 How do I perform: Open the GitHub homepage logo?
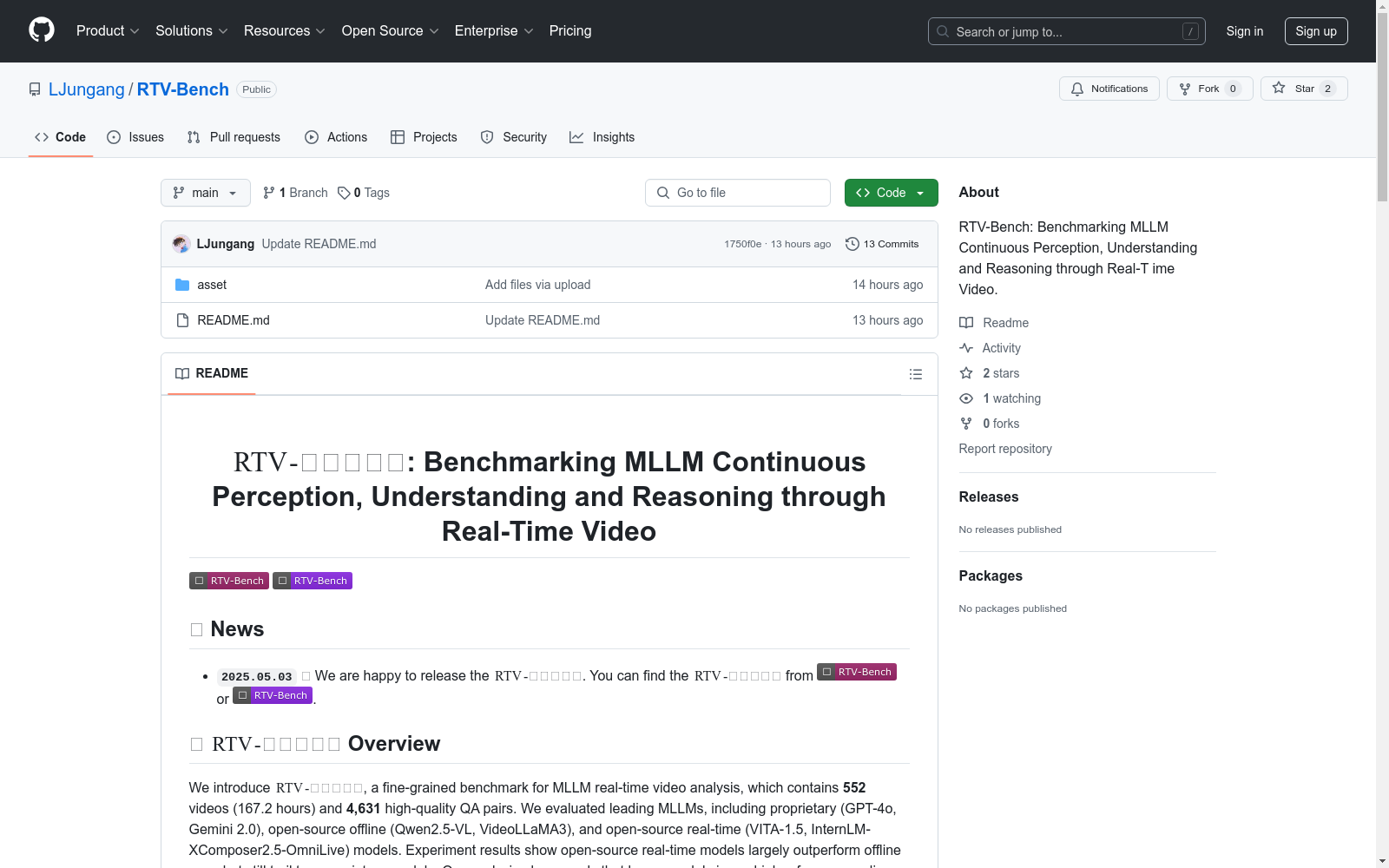tap(42, 30)
